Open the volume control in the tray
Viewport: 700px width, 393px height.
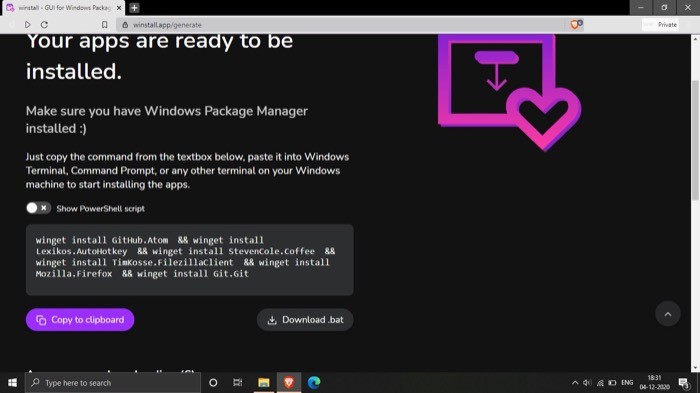587,383
